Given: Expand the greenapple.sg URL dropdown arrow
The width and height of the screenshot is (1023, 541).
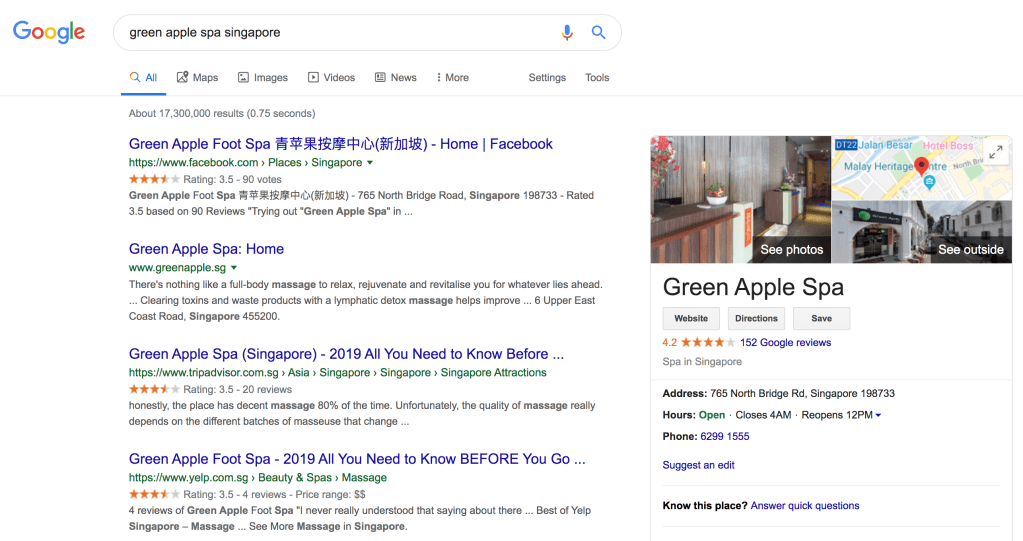Looking at the screenshot, I should pos(234,268).
